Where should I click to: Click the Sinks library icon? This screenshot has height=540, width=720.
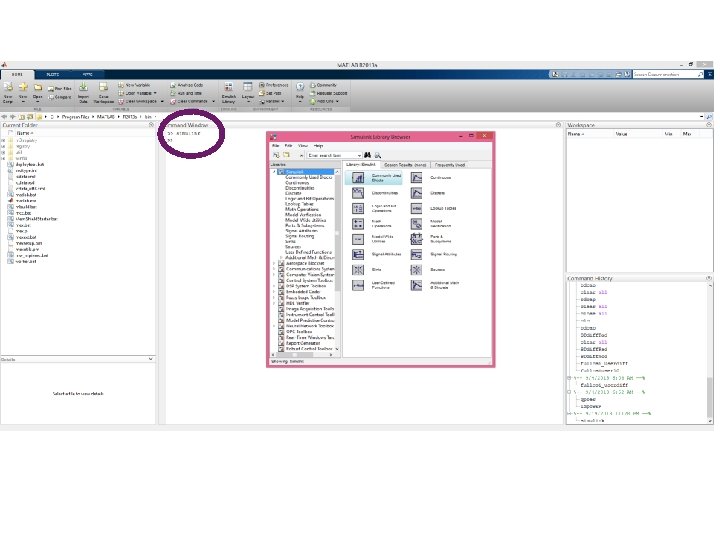point(358,270)
